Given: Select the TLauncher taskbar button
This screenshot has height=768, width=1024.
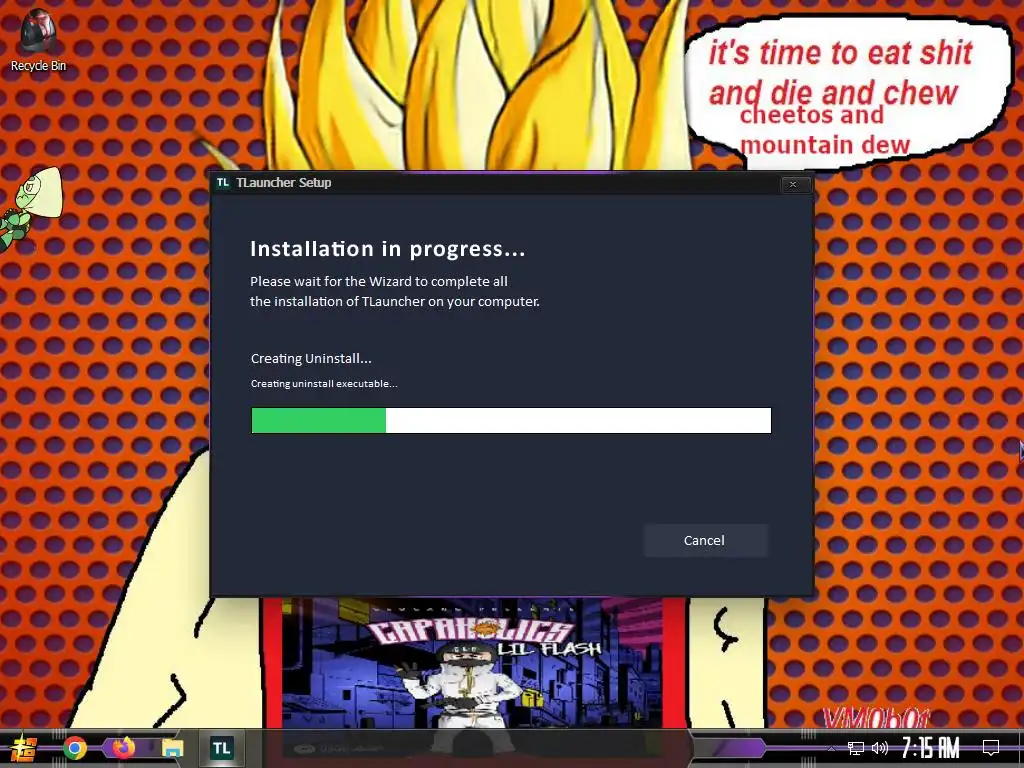Looking at the screenshot, I should (221, 748).
